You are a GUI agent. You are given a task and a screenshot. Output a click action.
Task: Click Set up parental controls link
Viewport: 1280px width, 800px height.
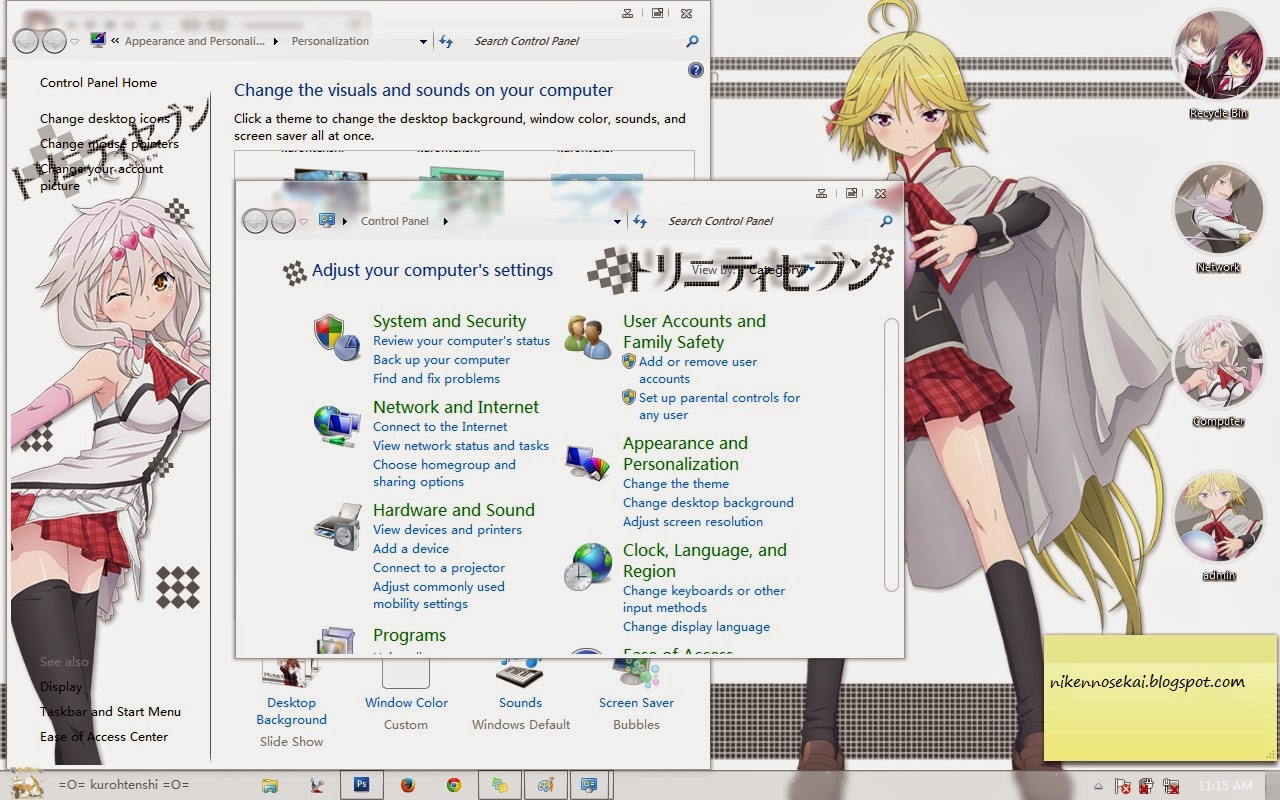pyautogui.click(x=719, y=406)
